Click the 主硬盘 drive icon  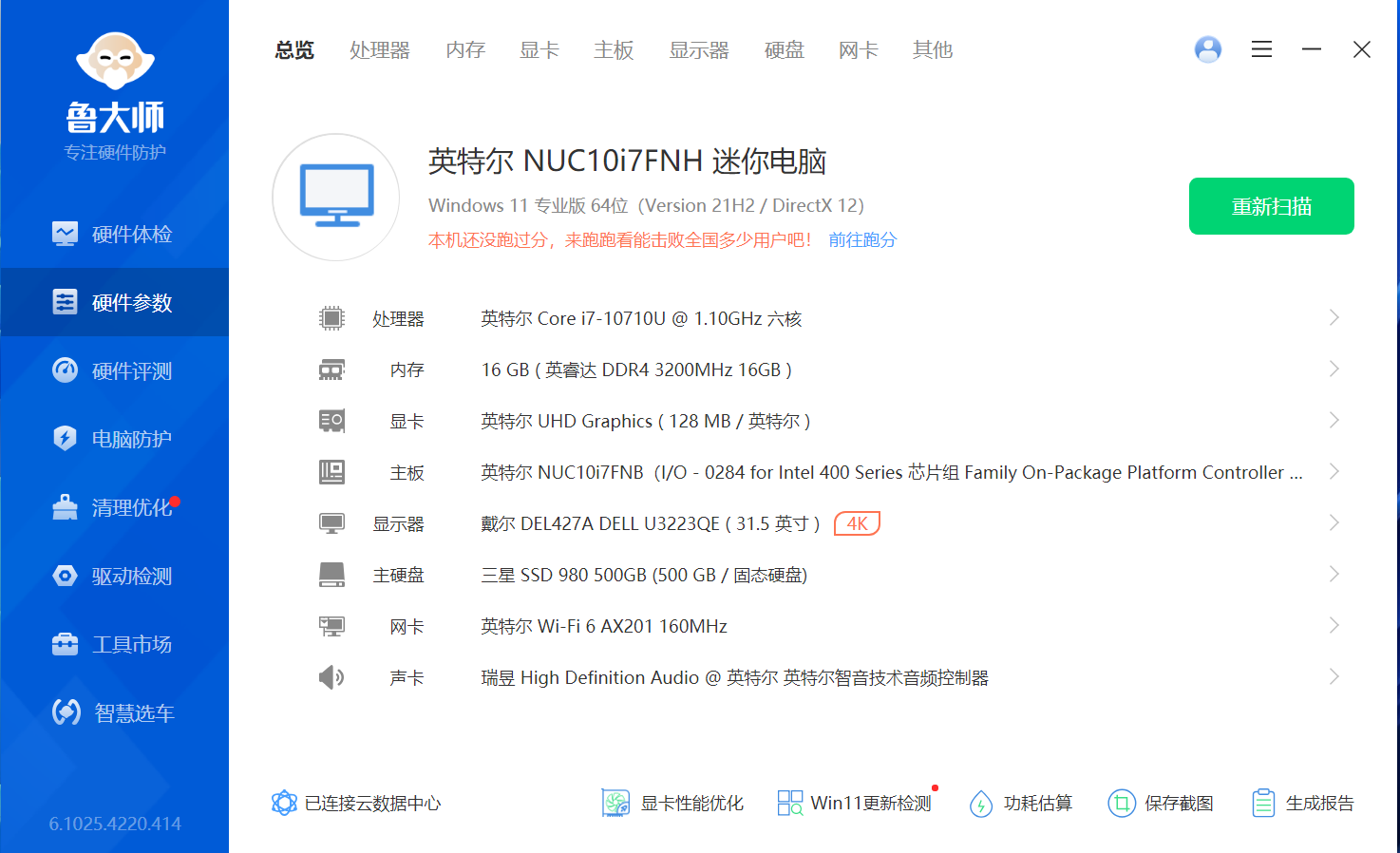click(331, 575)
